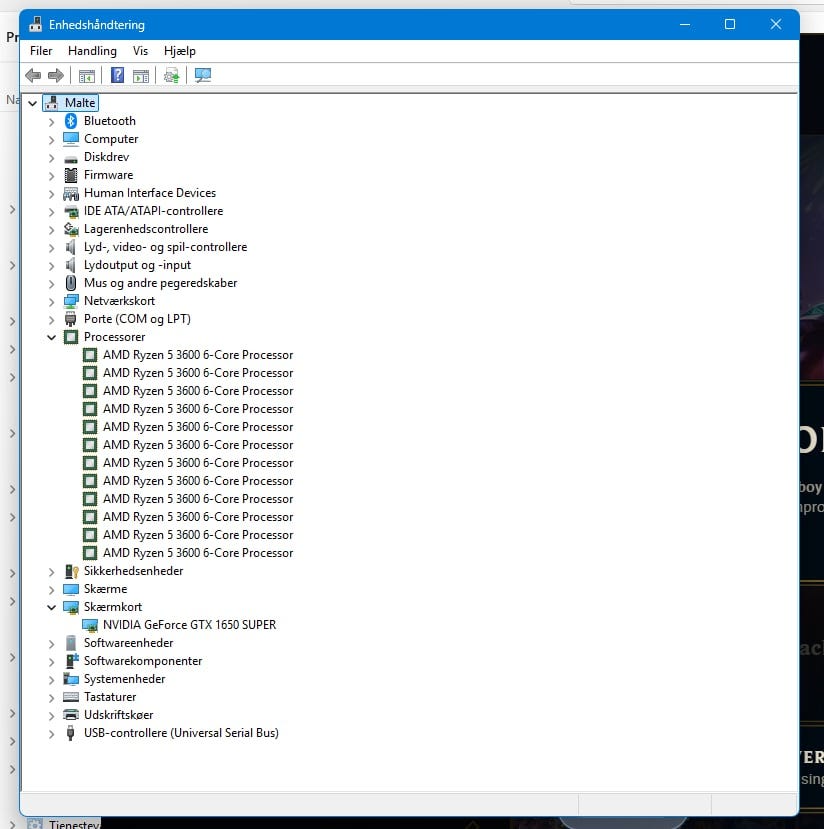Screen dimensions: 824x829
Task: Click the NVIDIA GeForce display adapter icon
Action: point(90,625)
